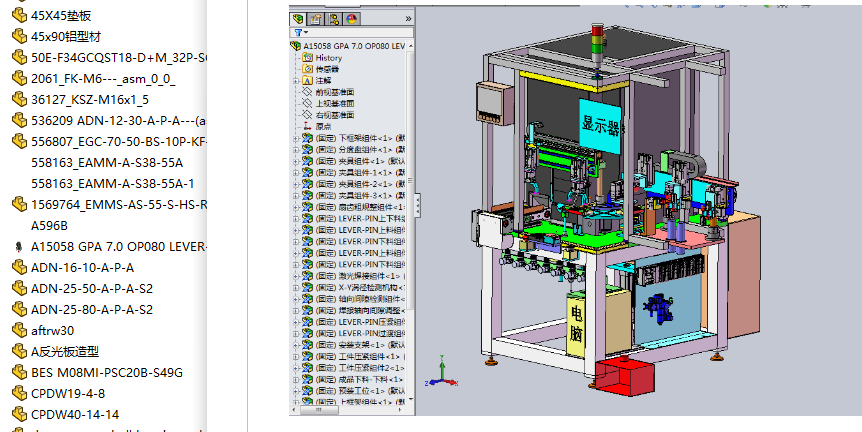Click the red box in the 3D model
The width and height of the screenshot is (862, 432).
point(624,378)
